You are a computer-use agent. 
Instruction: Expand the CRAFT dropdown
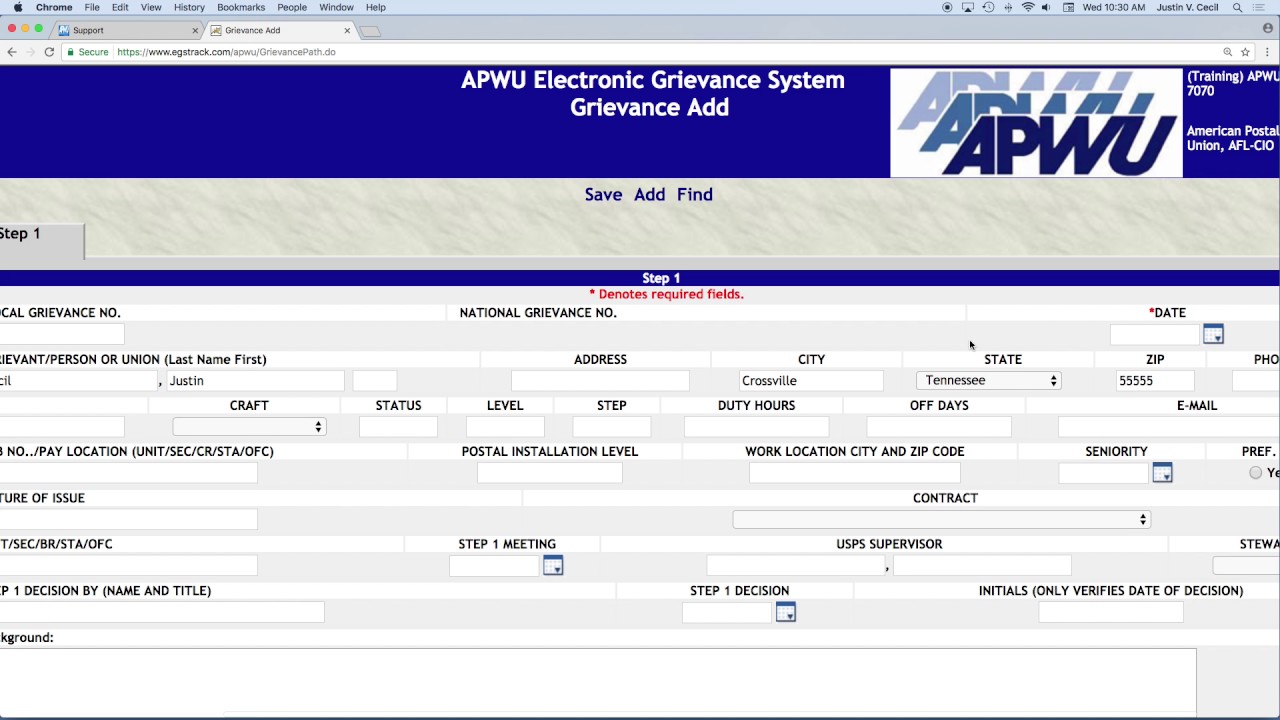pos(249,427)
